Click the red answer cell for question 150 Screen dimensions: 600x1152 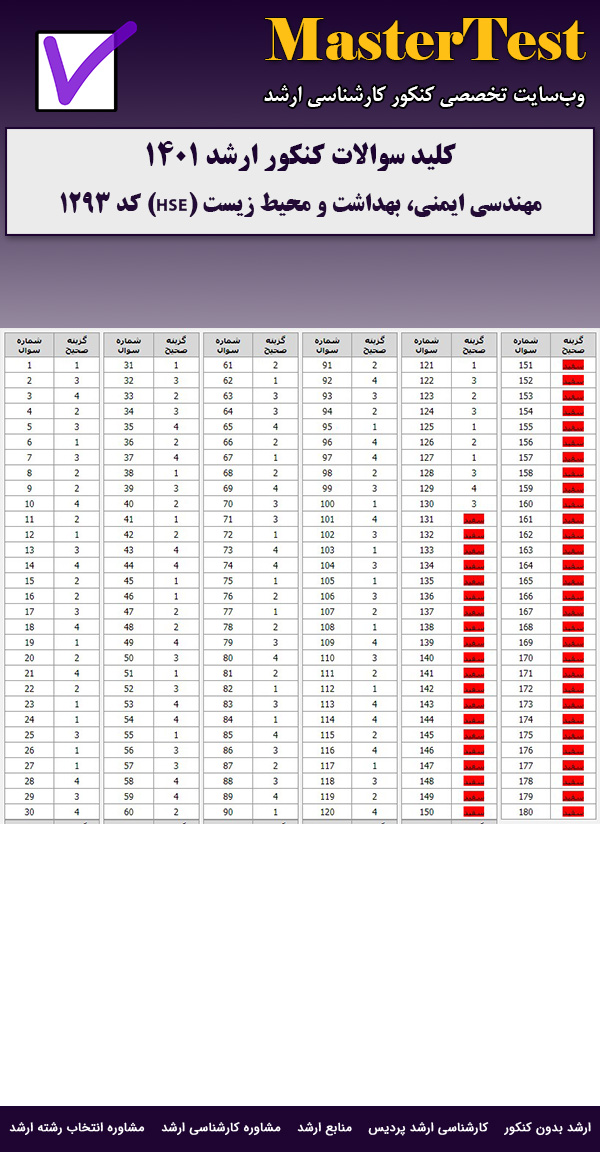click(475, 812)
